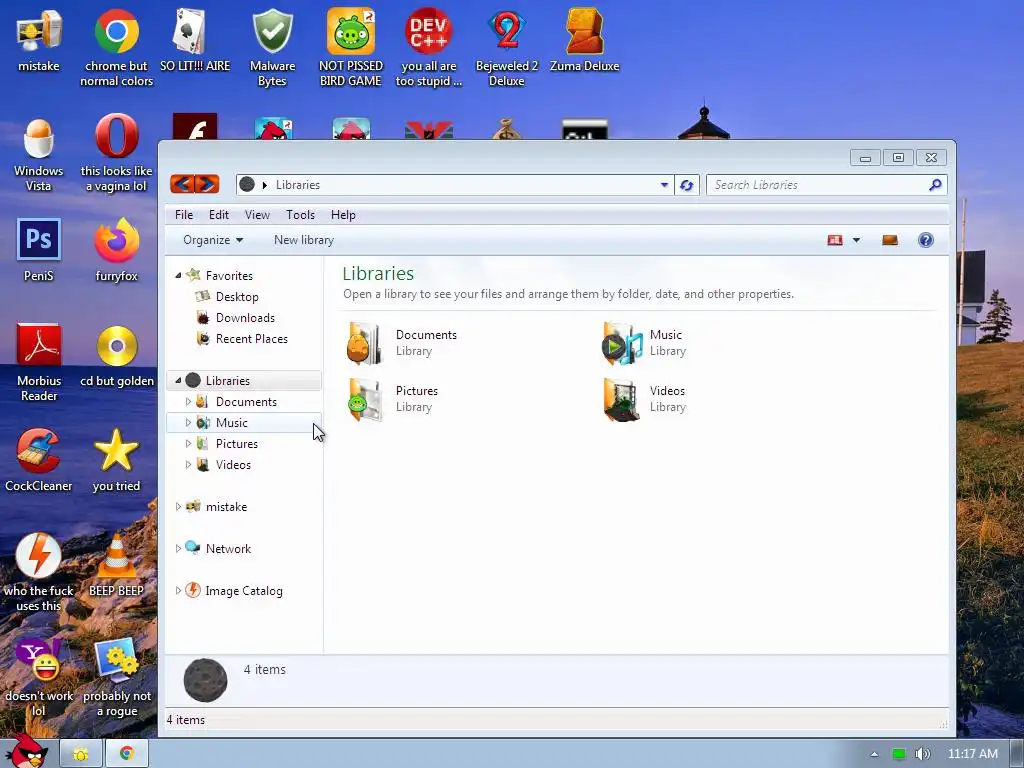Click the search magnifier icon
This screenshot has height=768, width=1024.
click(935, 185)
